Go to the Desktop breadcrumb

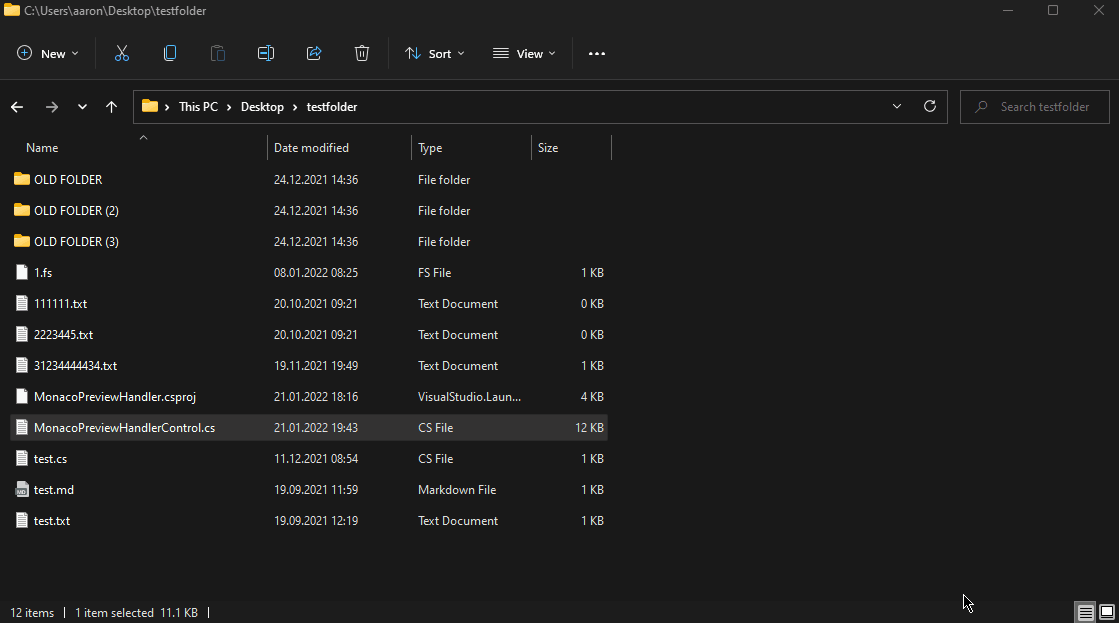coord(262,106)
